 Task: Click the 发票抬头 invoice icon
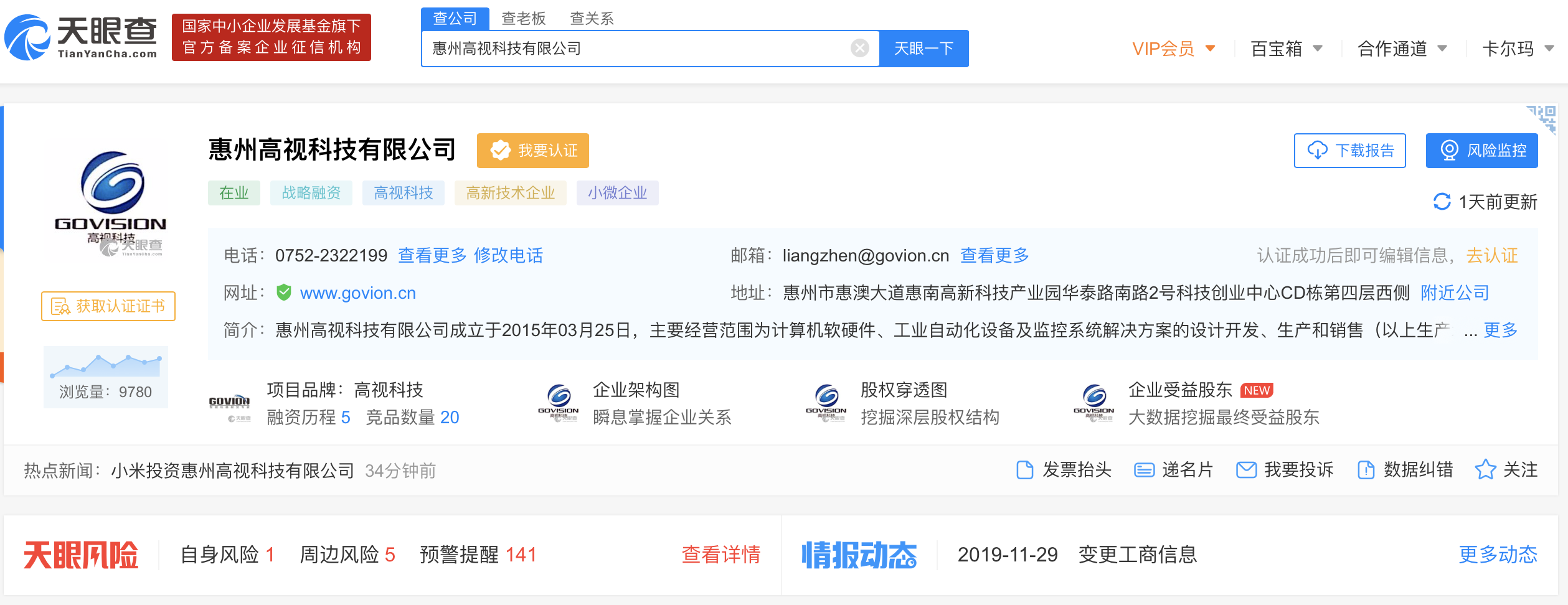pyautogui.click(x=1024, y=470)
